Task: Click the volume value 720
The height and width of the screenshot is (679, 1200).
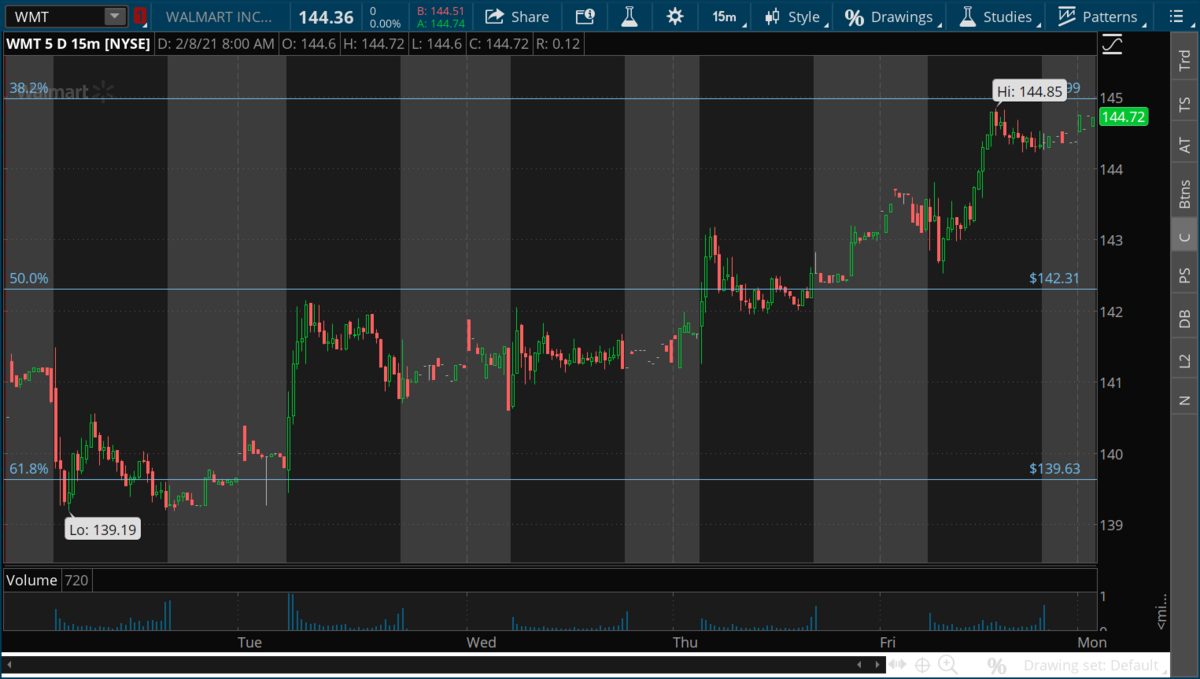Action: tap(76, 580)
